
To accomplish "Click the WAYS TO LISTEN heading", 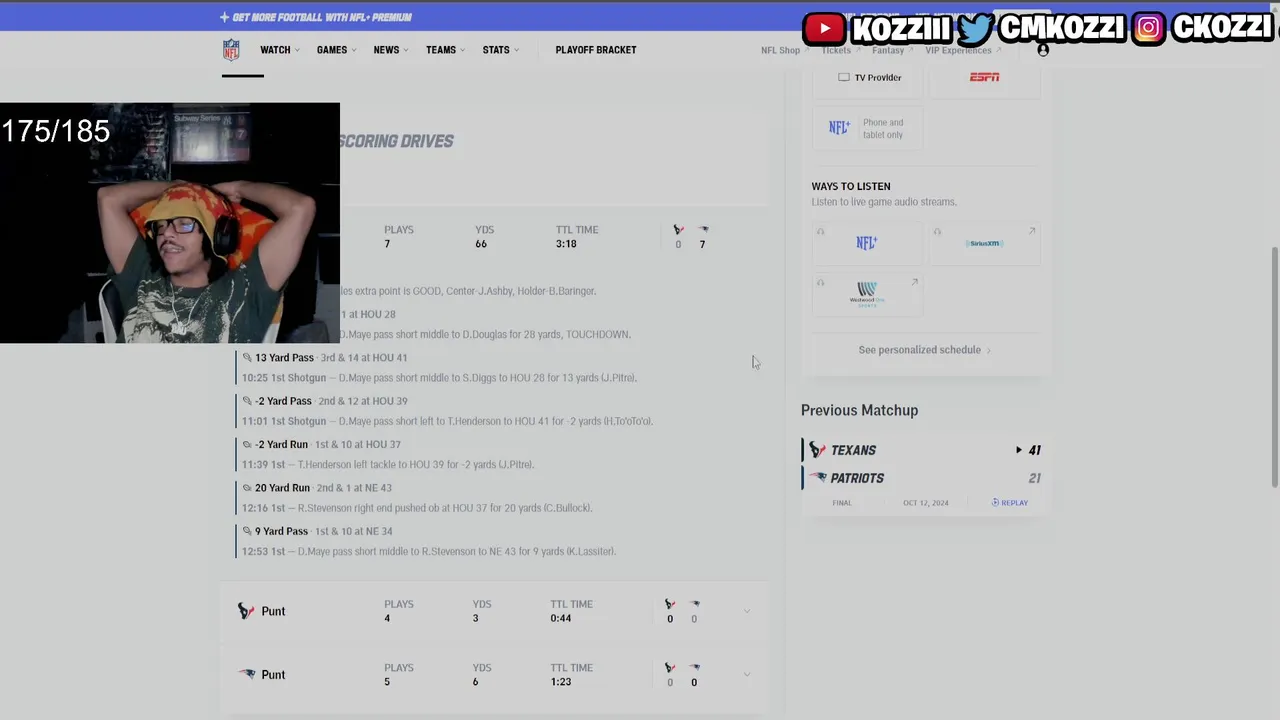I will pyautogui.click(x=851, y=186).
